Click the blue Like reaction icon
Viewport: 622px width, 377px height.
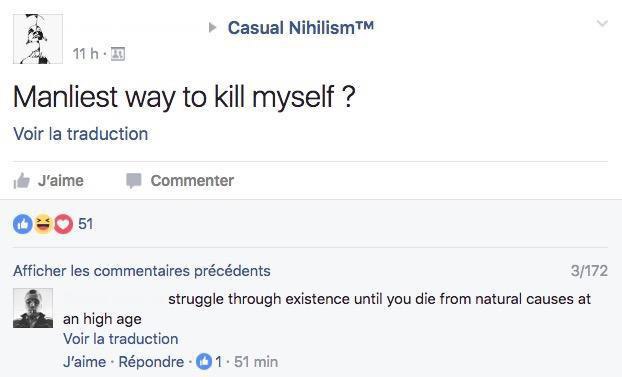coord(23,224)
